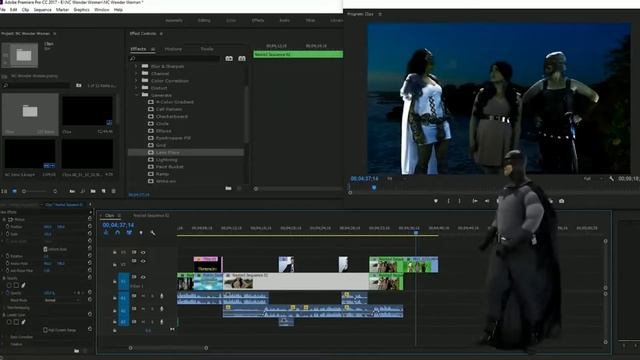Image resolution: width=640 pixels, height=360 pixels.
Task: Open Blend Mode dropdown showing Normal
Action: coord(62,300)
